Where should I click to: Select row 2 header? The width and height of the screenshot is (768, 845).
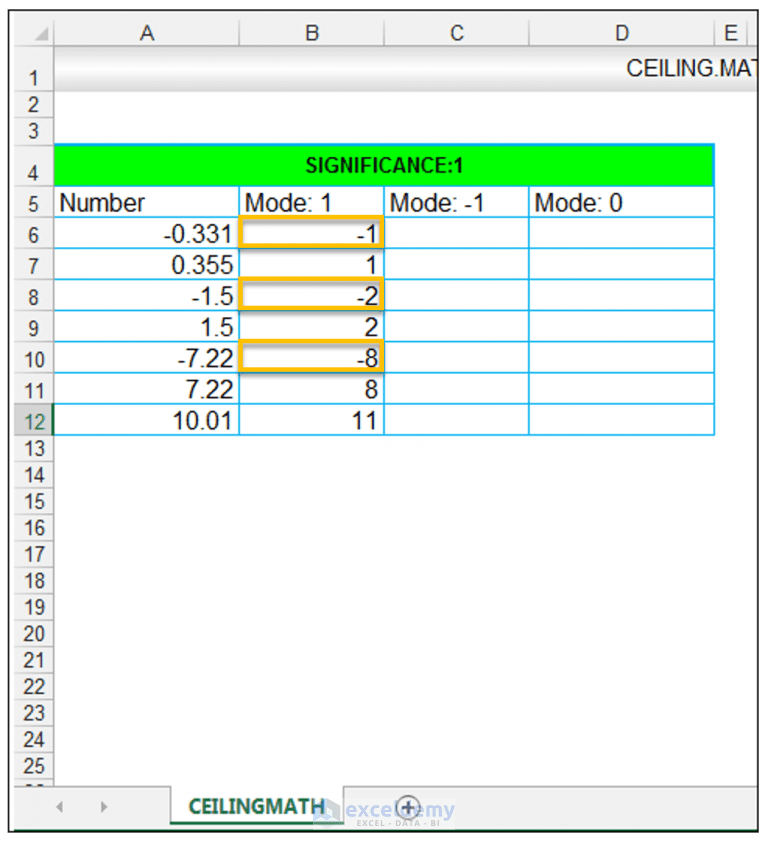[x=33, y=105]
